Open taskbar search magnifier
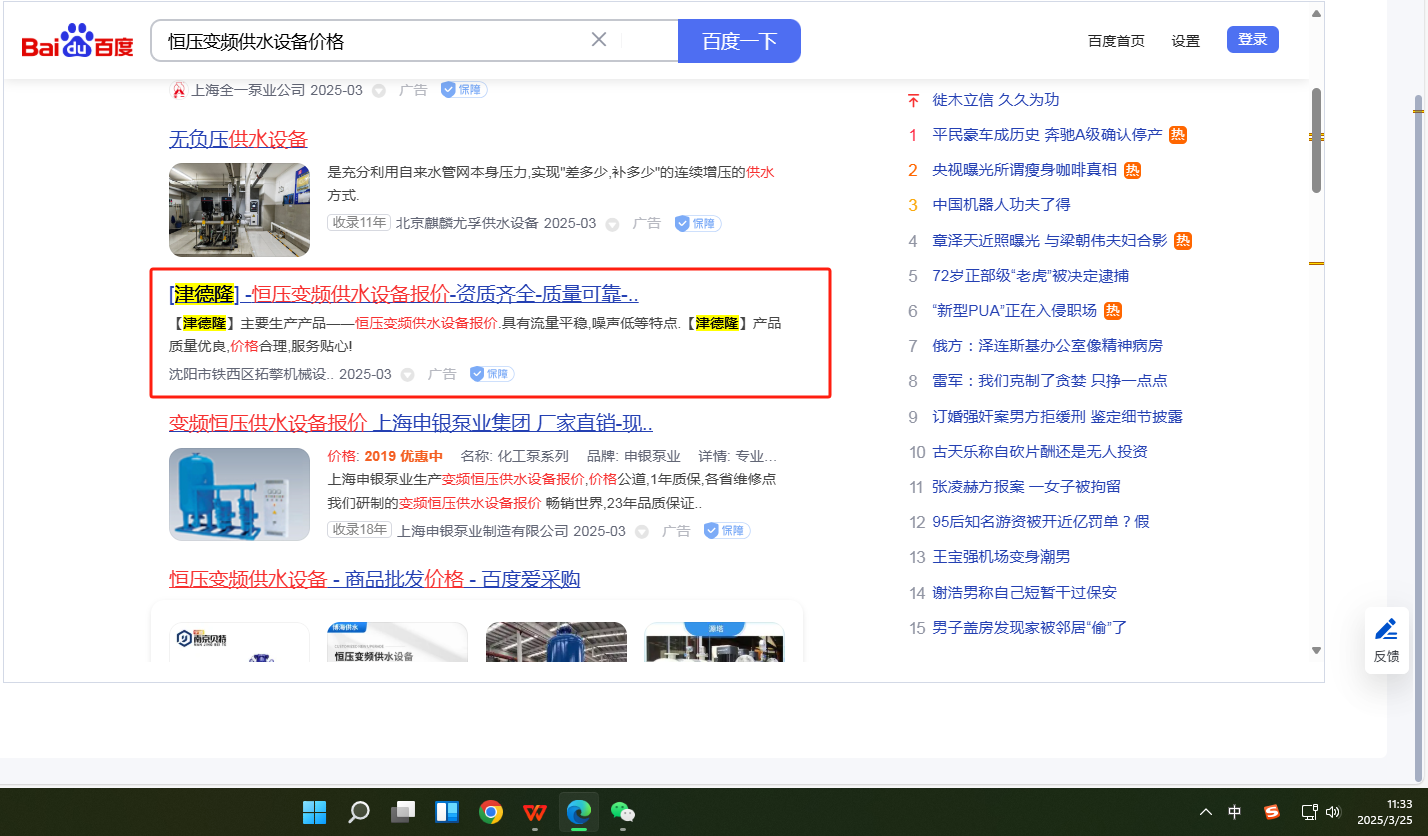 pos(359,811)
